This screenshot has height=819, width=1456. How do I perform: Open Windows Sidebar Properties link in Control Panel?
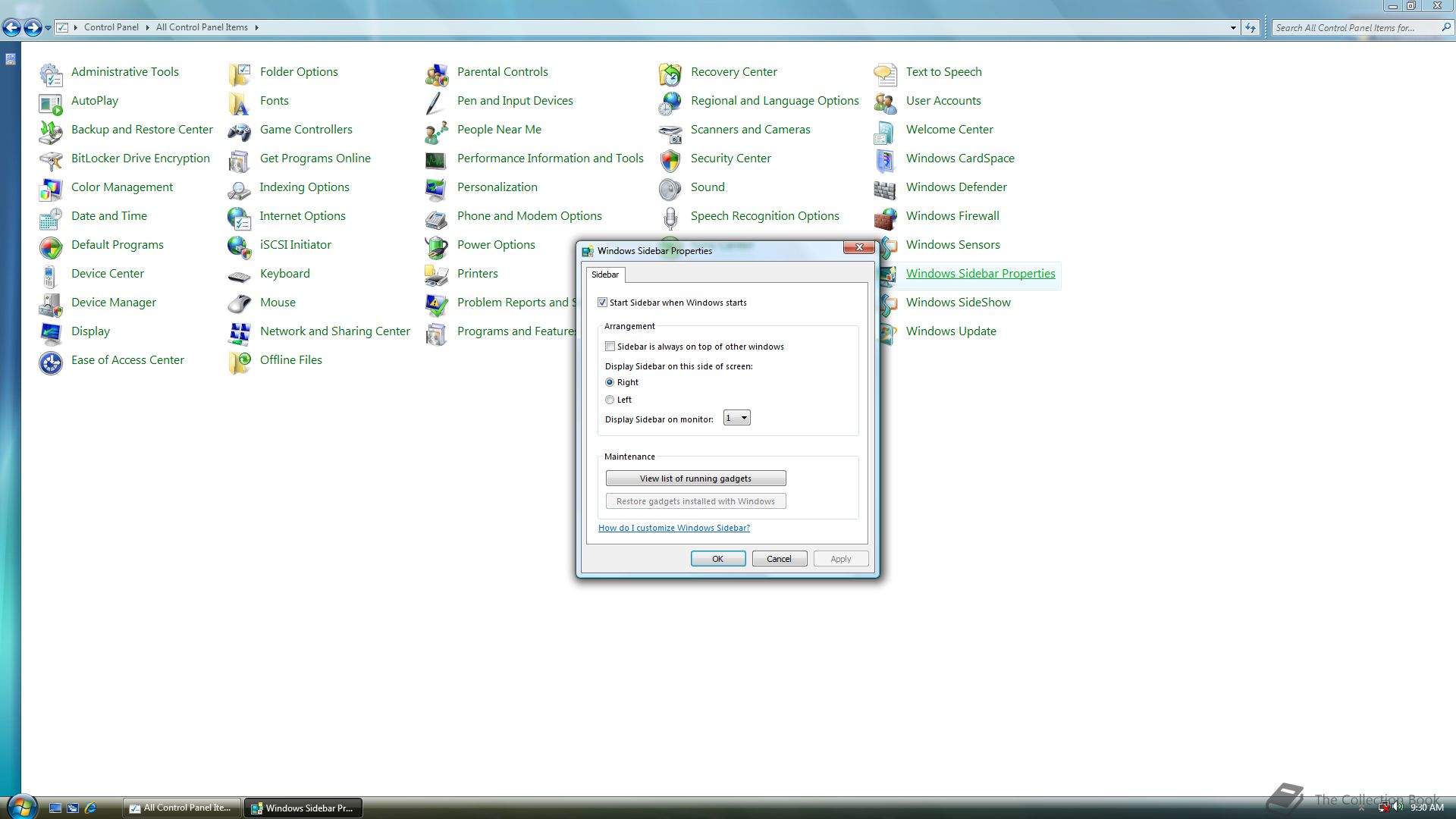click(981, 274)
